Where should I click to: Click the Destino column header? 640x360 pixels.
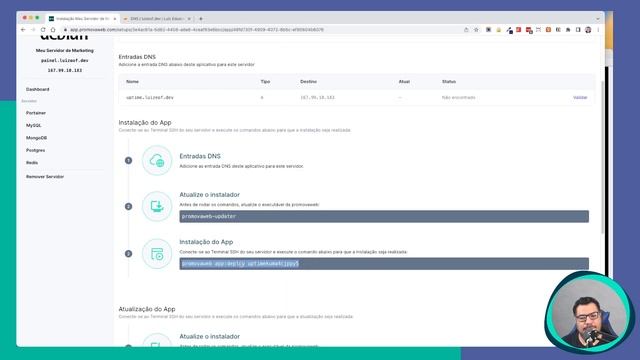pos(308,82)
